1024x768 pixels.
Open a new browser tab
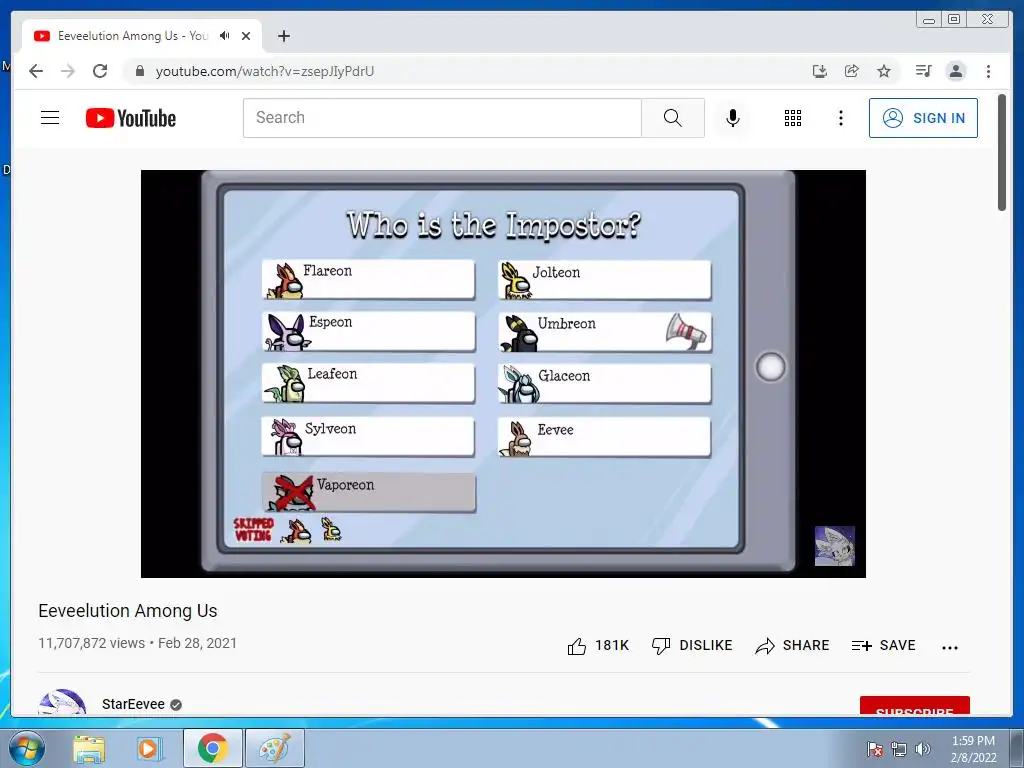[x=283, y=36]
